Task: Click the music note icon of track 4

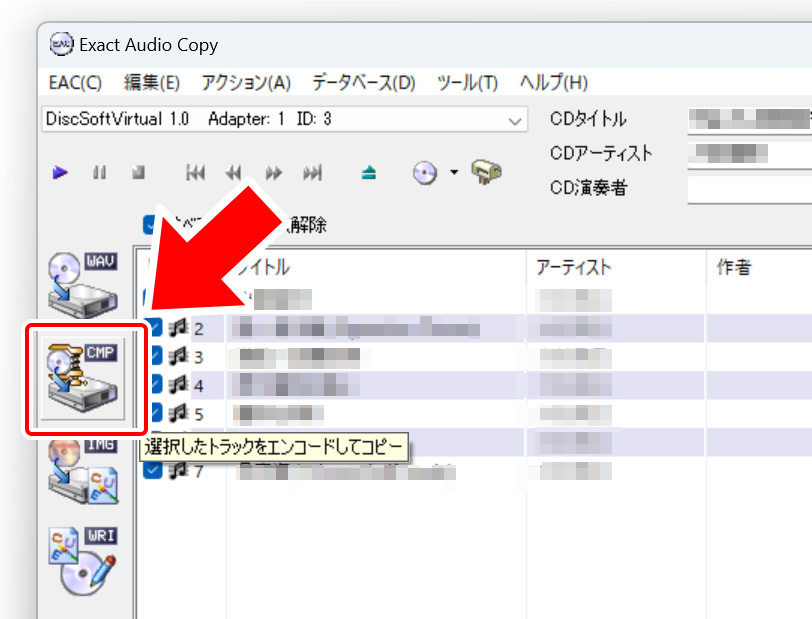Action: click(x=178, y=385)
